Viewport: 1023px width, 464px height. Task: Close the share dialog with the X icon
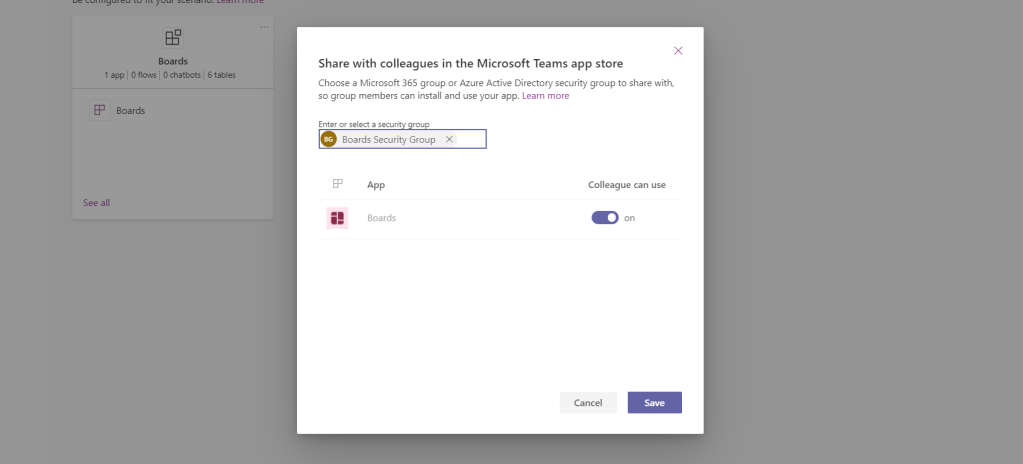(678, 50)
